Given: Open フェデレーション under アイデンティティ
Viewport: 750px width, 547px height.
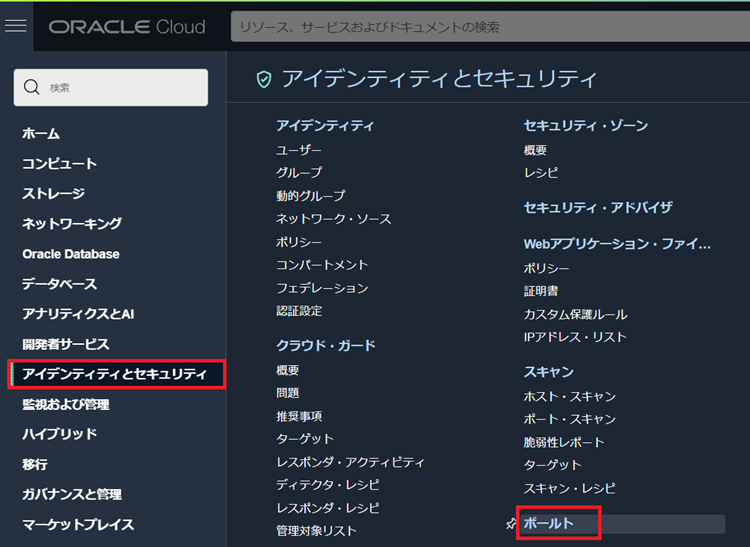Looking at the screenshot, I should coord(322,288).
